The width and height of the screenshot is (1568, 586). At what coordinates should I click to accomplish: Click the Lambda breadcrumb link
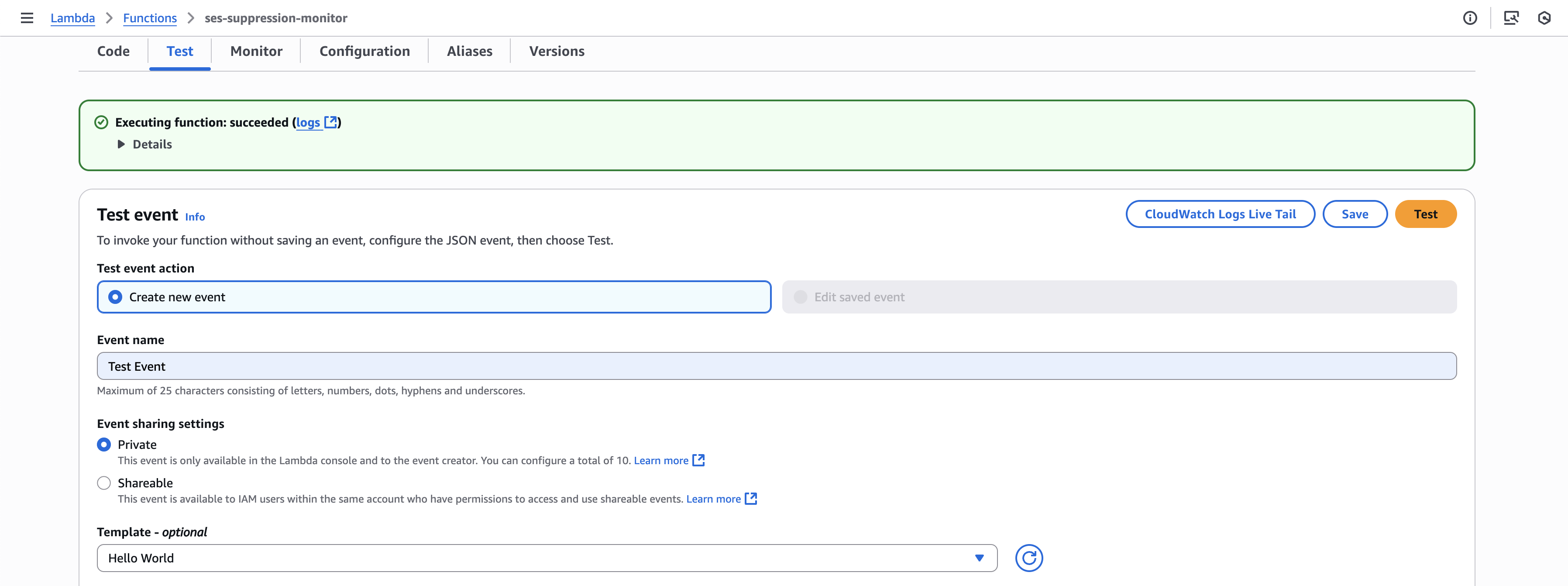(72, 17)
